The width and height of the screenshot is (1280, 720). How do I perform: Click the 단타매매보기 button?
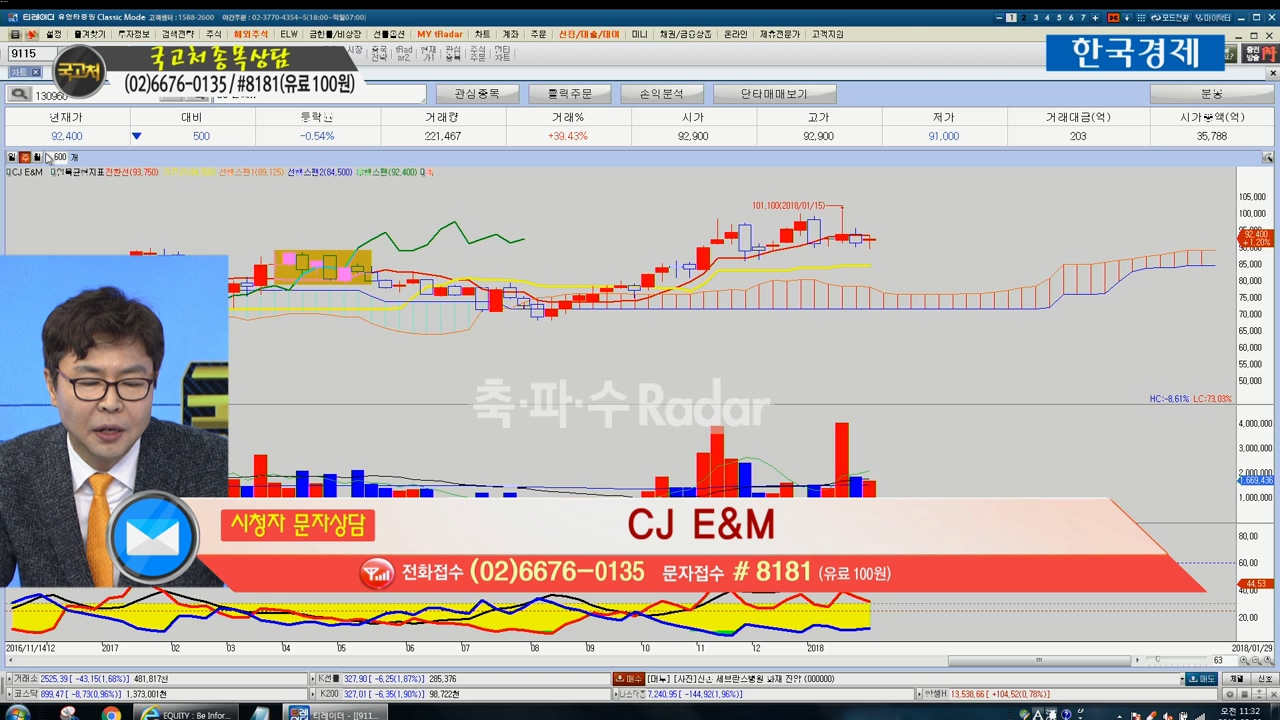pyautogui.click(x=773, y=94)
